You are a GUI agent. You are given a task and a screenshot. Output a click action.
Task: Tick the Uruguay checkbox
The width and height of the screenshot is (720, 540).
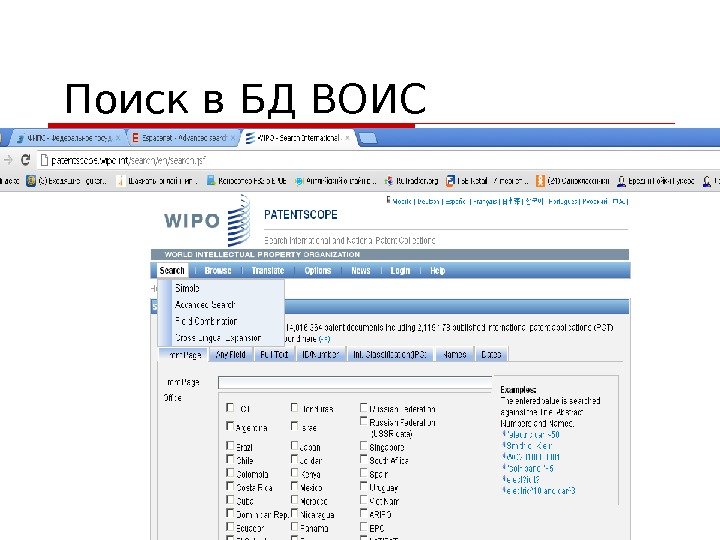364,486
